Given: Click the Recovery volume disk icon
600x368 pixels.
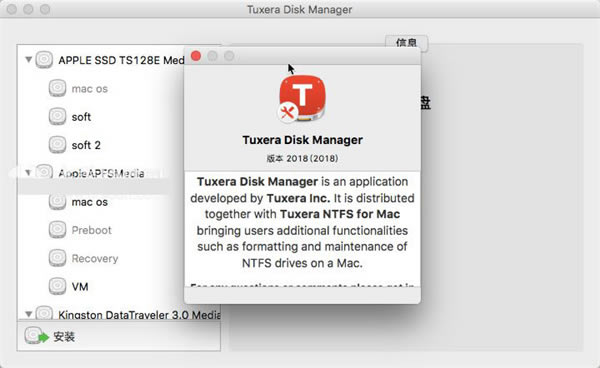Looking at the screenshot, I should coord(57,258).
